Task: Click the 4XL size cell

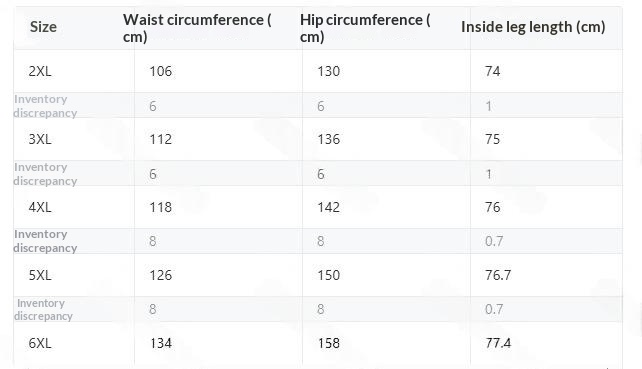Action: 40,207
